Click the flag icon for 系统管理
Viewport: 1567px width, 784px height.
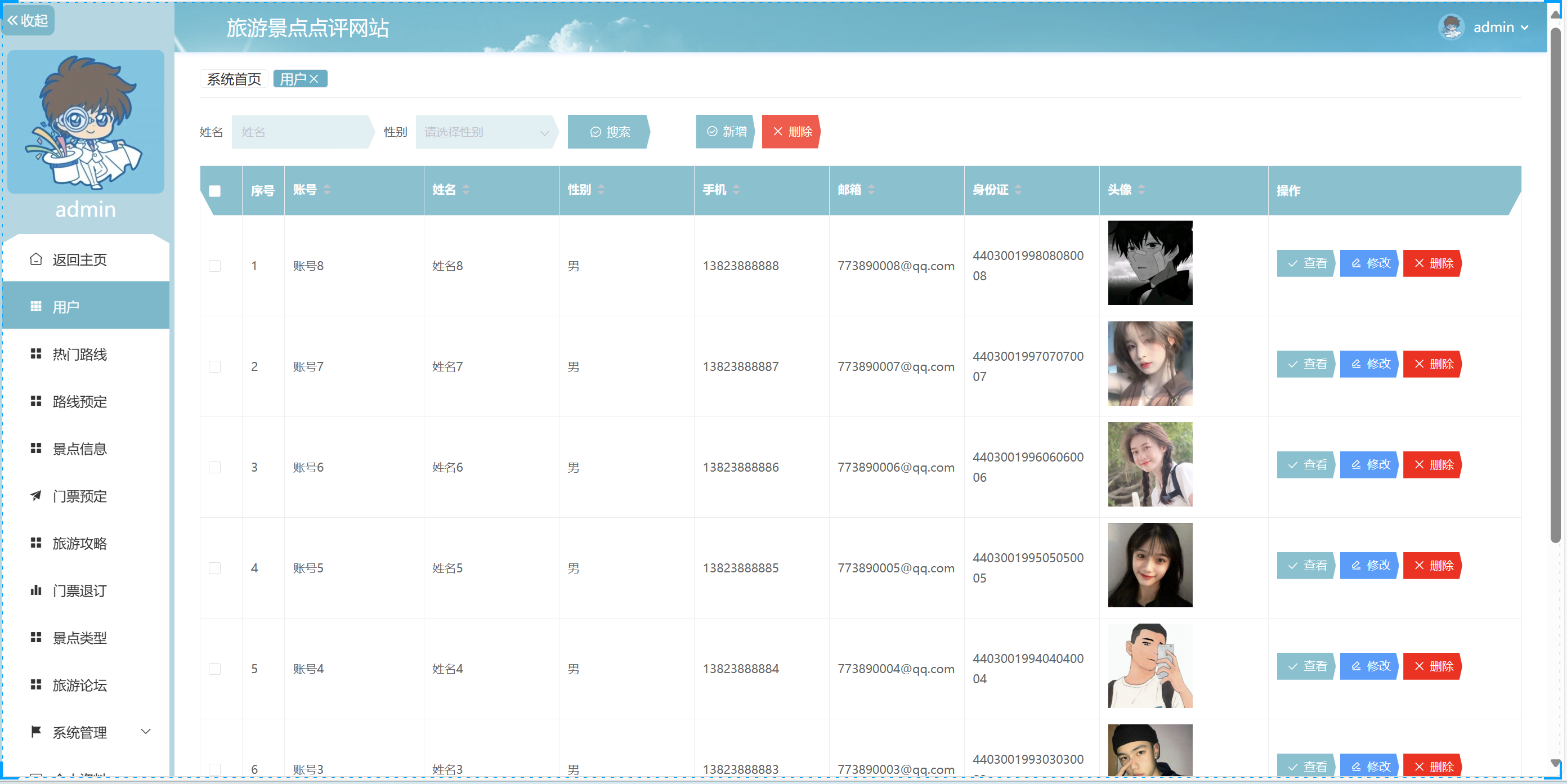point(36,732)
